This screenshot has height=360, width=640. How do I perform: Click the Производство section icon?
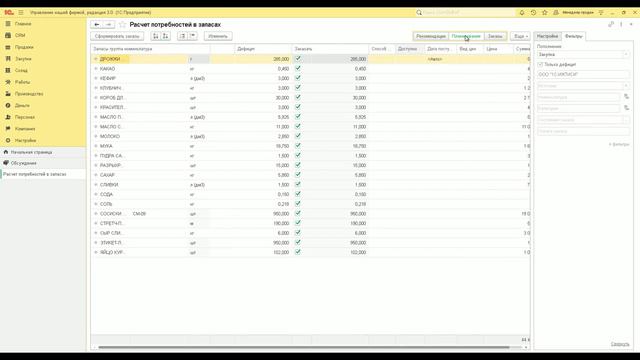point(8,93)
